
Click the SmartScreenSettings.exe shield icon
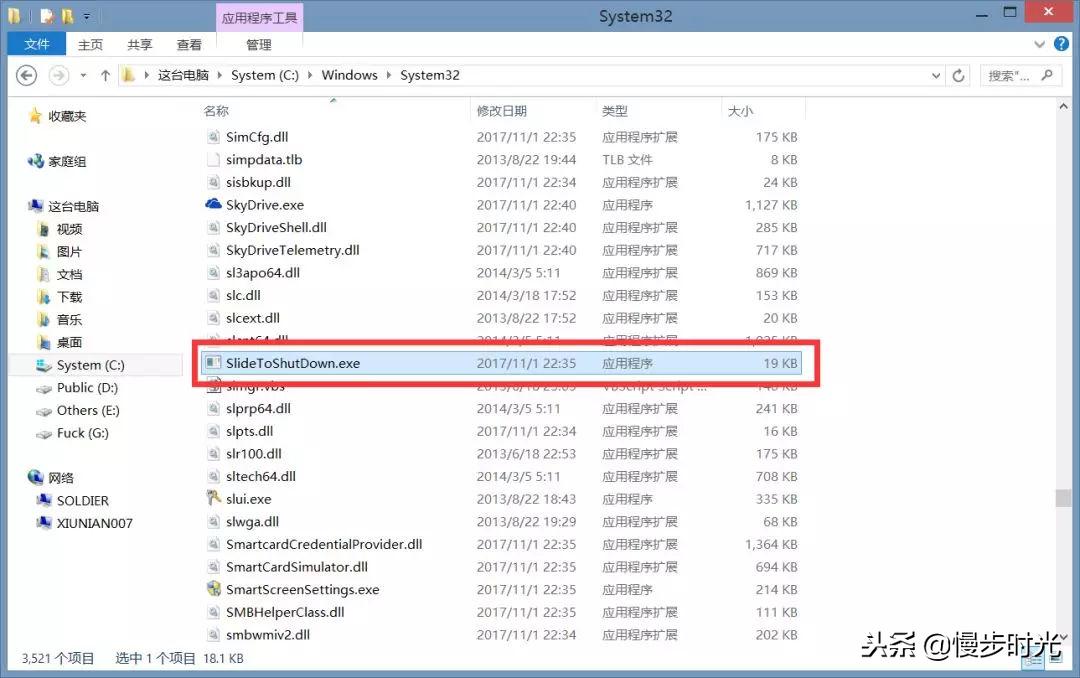(213, 590)
